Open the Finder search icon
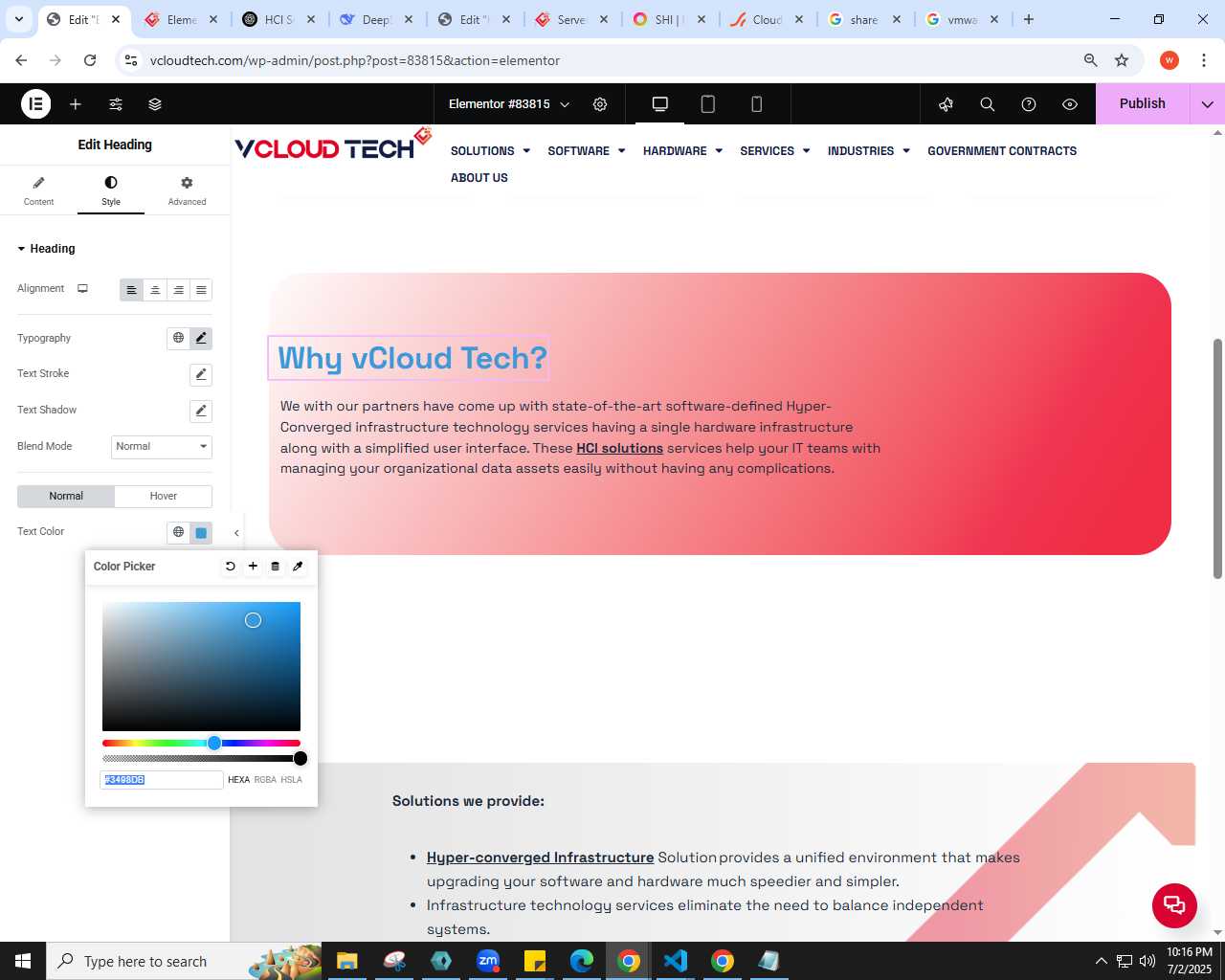The height and width of the screenshot is (980, 1225). pos(988,104)
